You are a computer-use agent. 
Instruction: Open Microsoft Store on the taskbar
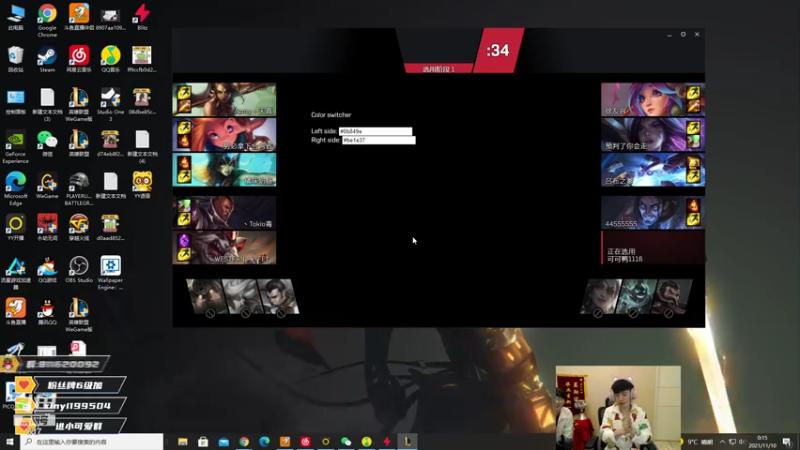203,441
